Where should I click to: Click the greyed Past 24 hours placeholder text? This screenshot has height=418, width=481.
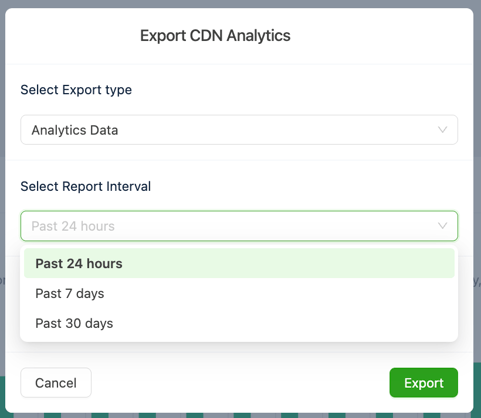[73, 226]
